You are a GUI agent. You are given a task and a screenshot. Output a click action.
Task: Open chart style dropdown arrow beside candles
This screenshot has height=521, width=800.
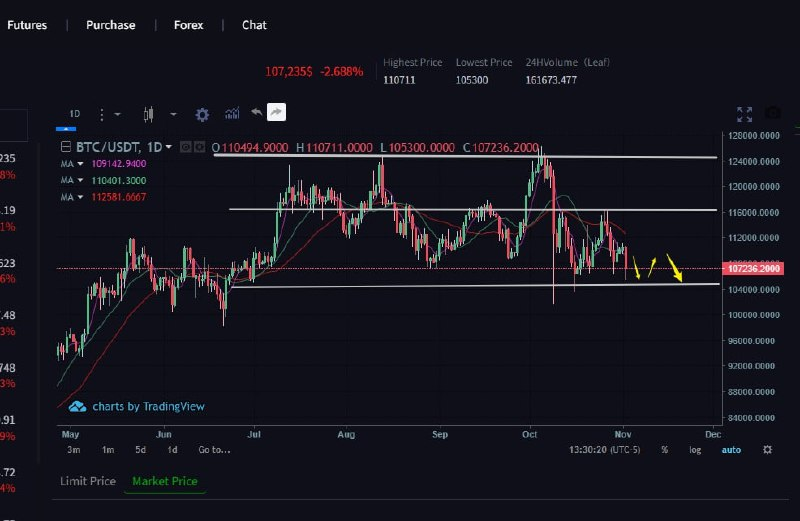coord(173,114)
